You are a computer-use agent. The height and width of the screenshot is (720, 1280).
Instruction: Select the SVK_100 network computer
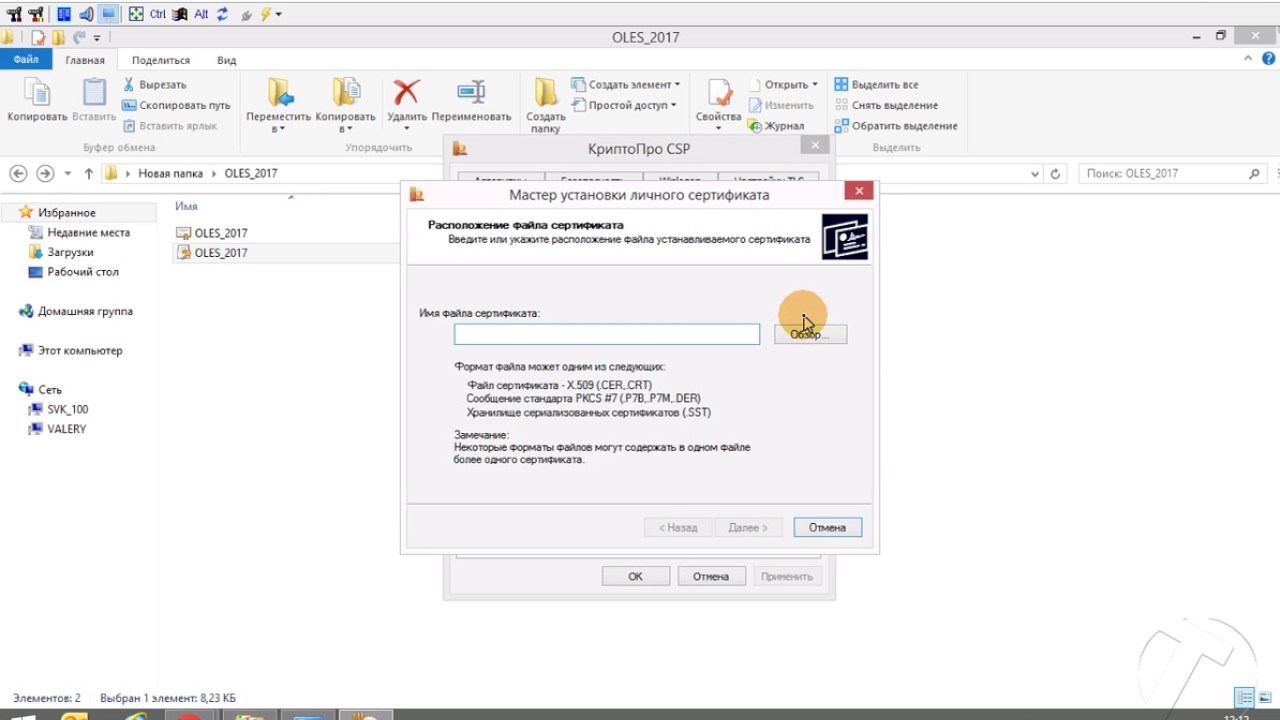click(67, 410)
